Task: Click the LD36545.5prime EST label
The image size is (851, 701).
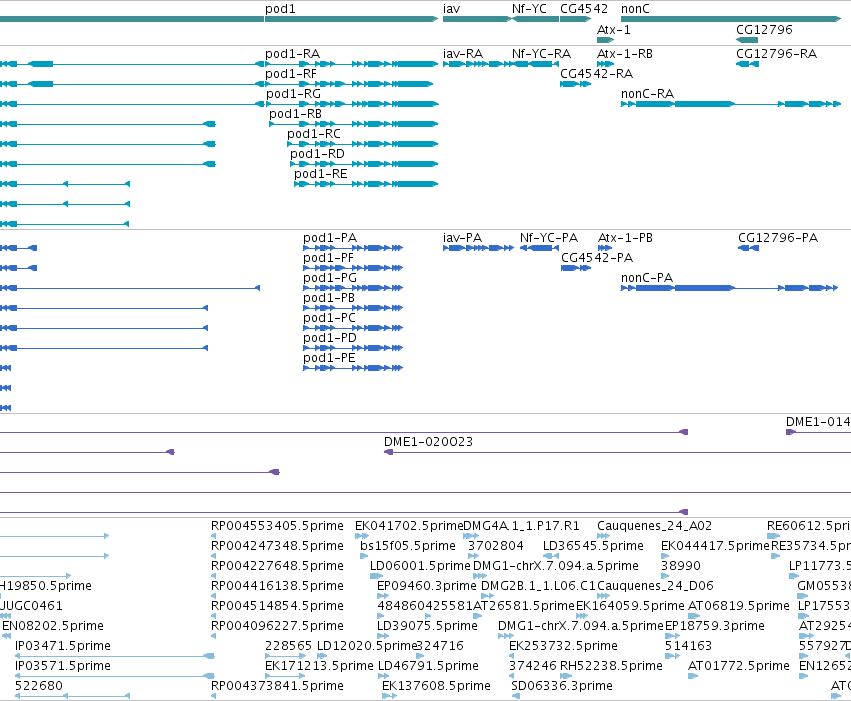Action: 593,546
